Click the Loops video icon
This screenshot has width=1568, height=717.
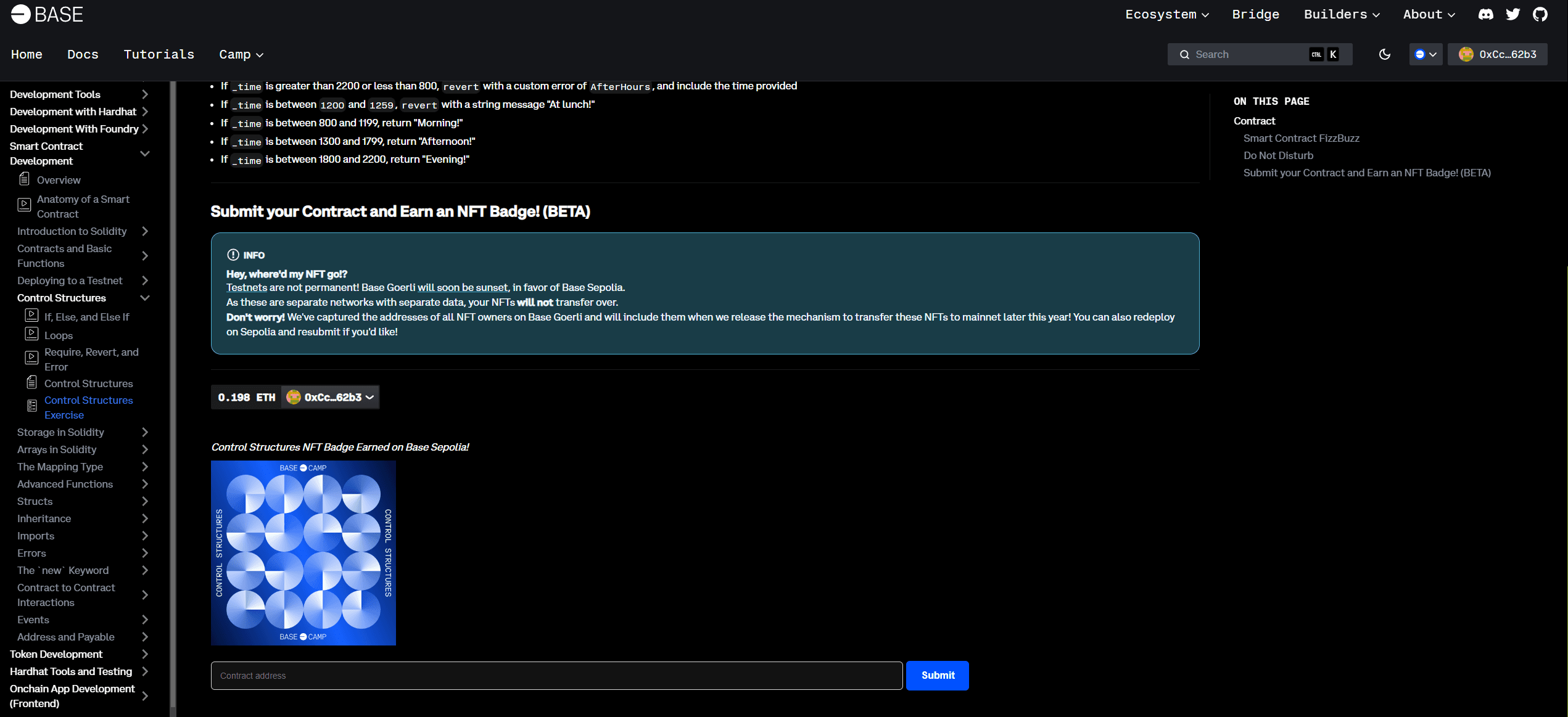[x=31, y=334]
